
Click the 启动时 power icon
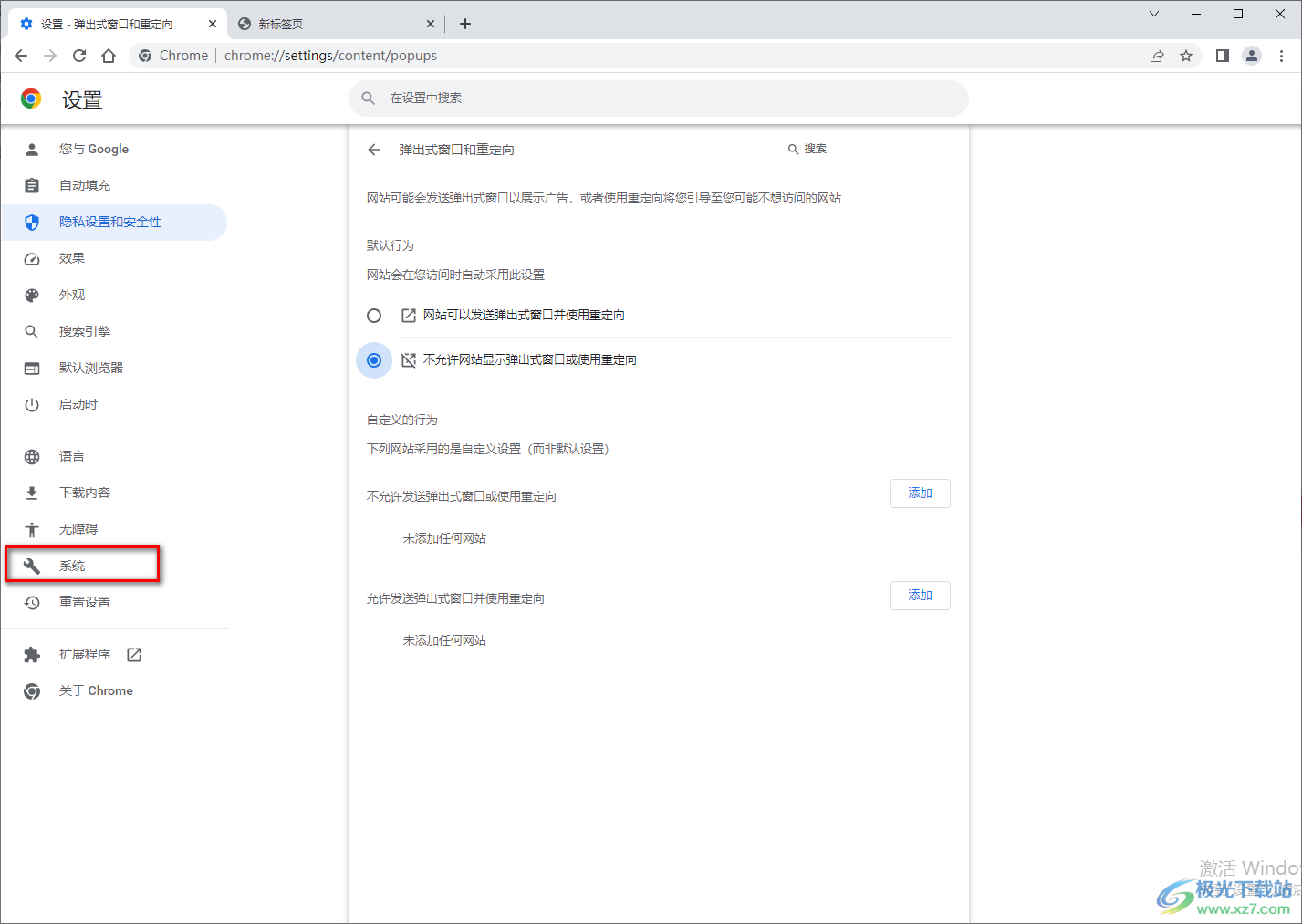tap(32, 405)
